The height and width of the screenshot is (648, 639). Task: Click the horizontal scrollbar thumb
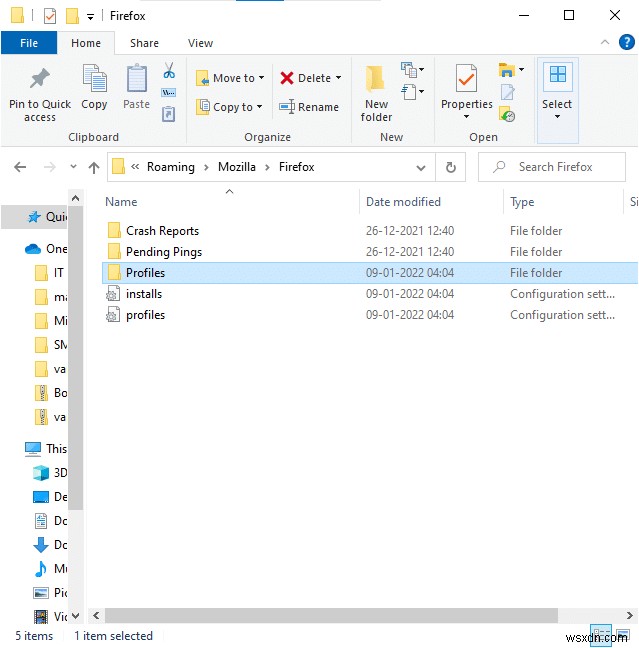point(331,615)
